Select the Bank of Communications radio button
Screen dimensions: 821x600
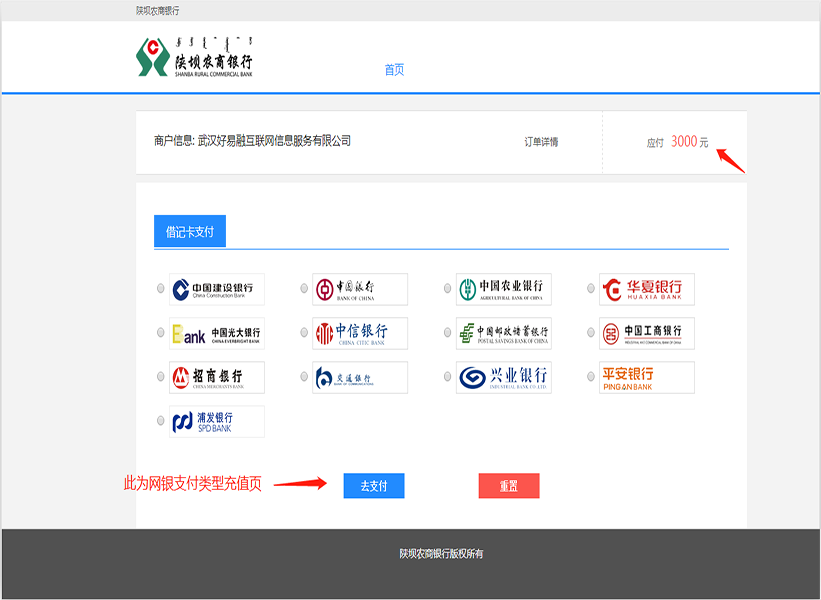pyautogui.click(x=304, y=376)
